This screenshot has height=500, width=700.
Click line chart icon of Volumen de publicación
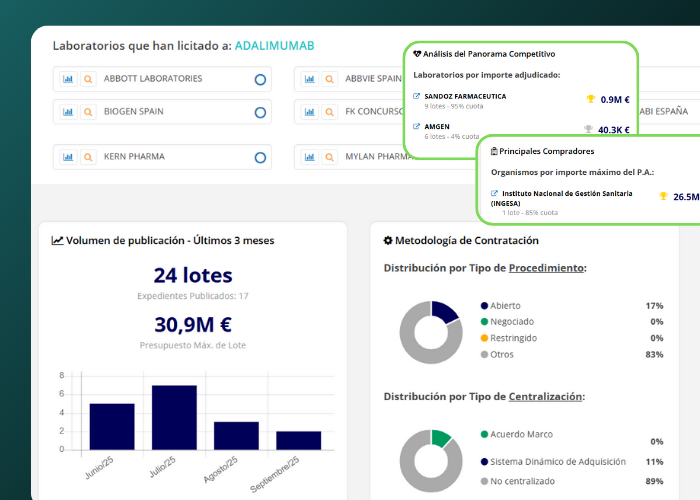tap(57, 240)
